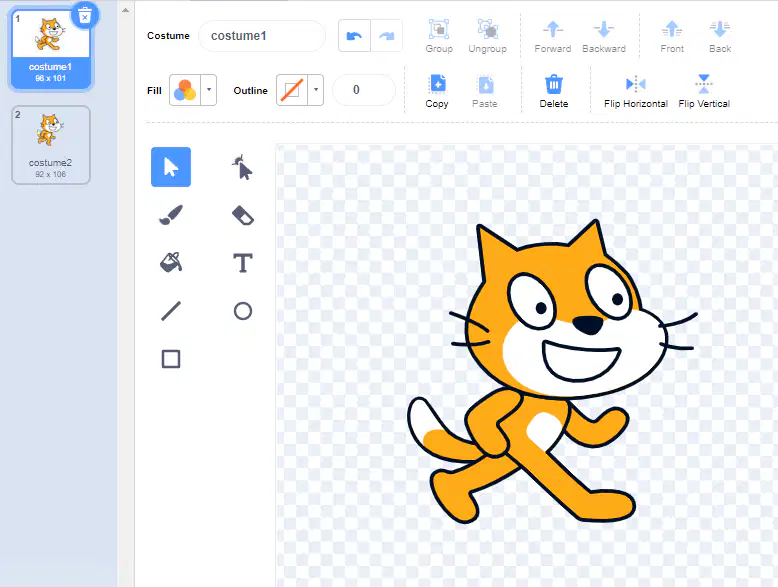Click the Undo arrow button
Viewport: 778px width, 587px height.
coord(354,36)
